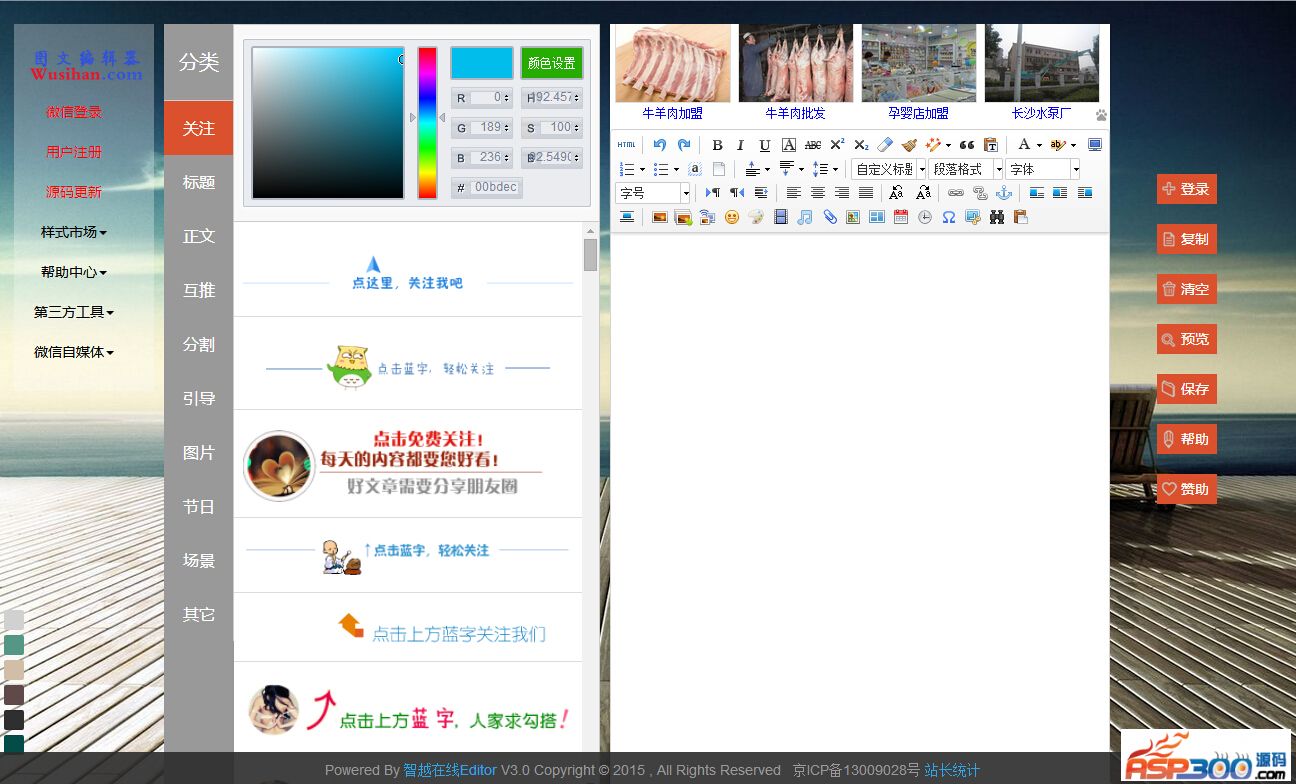Toggle italic formatting
This screenshot has width=1296, height=784.
click(741, 145)
